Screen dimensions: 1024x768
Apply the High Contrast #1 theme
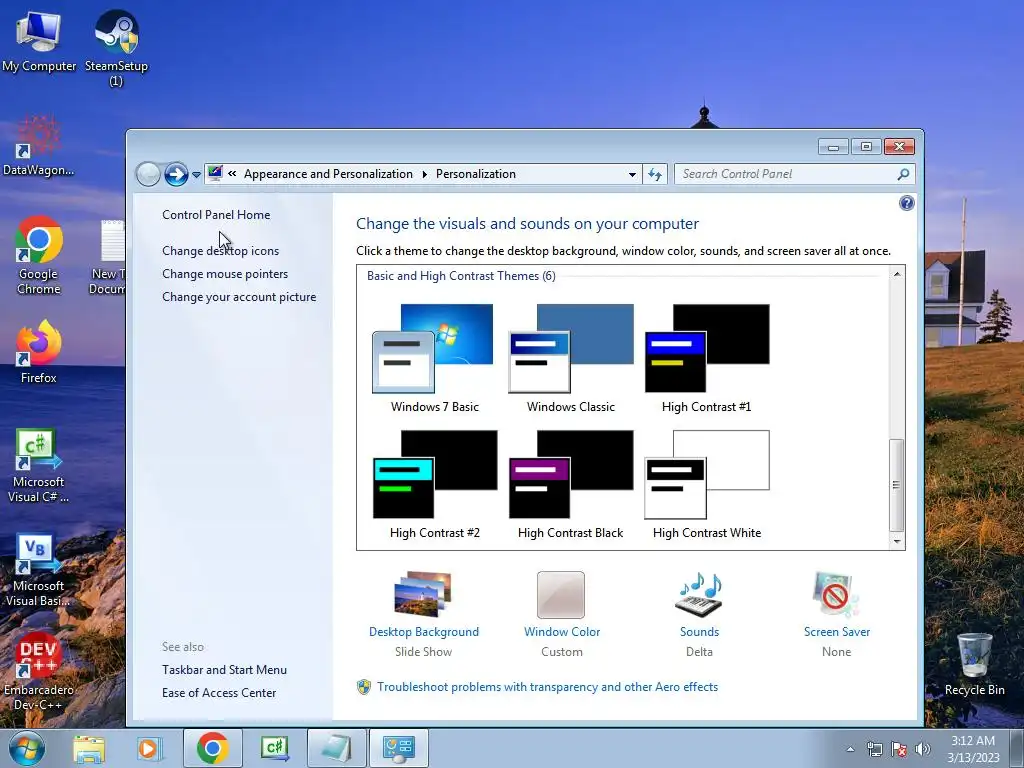coord(707,358)
